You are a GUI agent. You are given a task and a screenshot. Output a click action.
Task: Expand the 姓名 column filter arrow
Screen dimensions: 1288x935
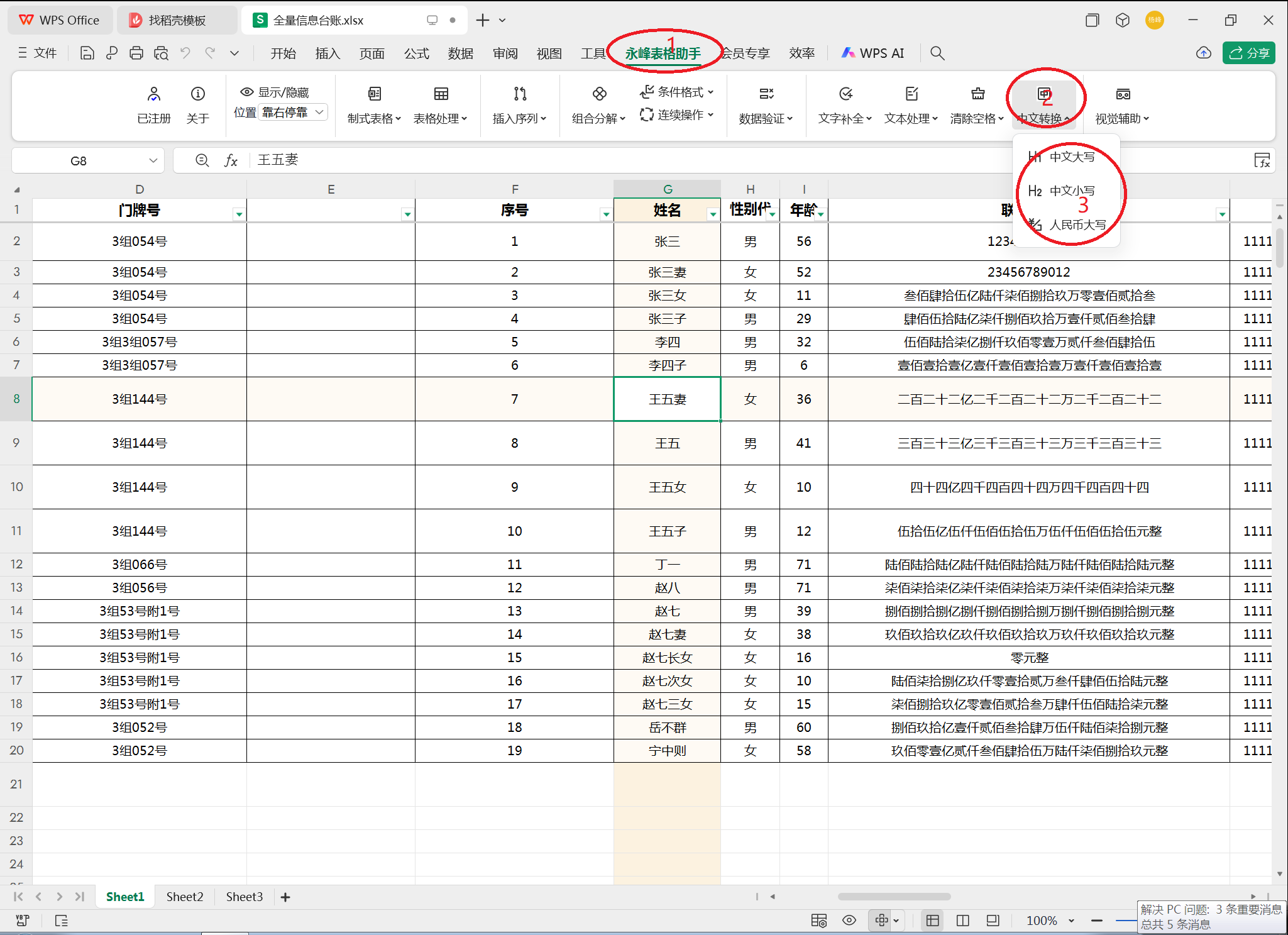click(712, 214)
